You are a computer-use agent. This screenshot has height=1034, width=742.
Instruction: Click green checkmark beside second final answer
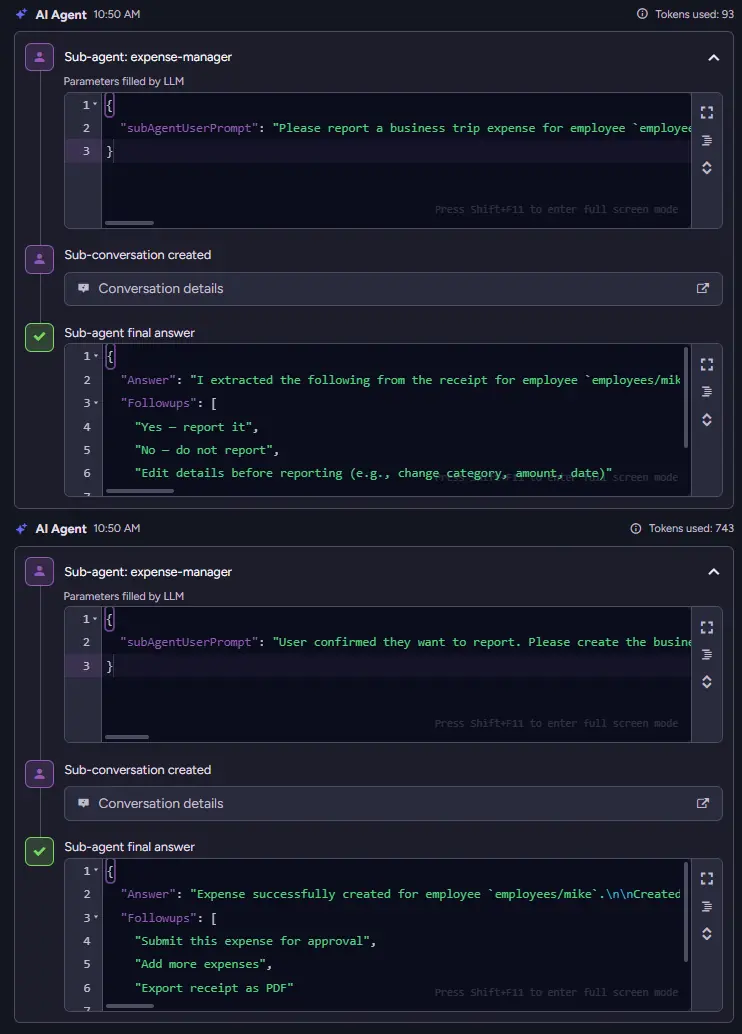pos(39,851)
